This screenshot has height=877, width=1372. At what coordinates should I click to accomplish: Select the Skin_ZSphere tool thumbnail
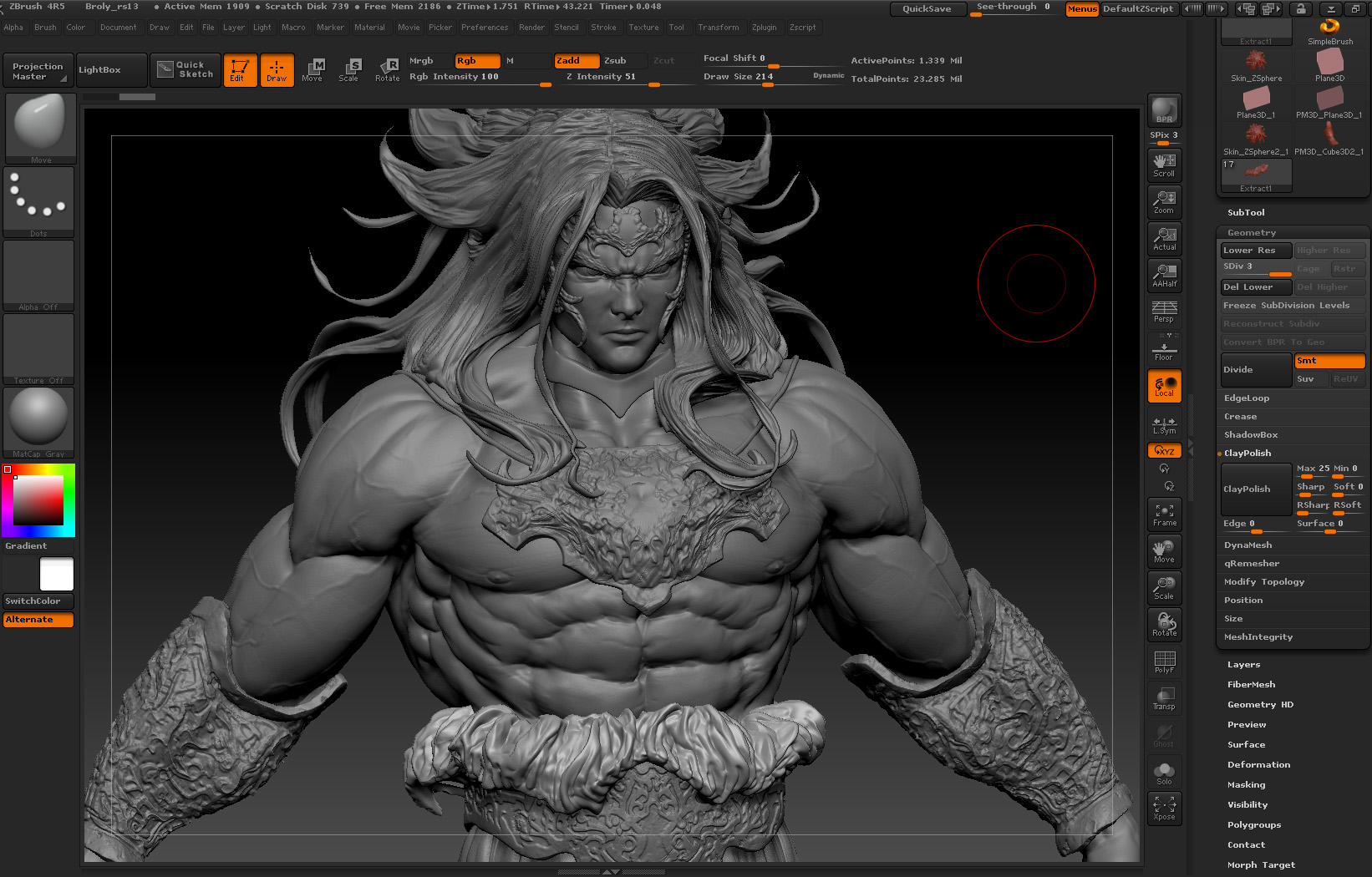pyautogui.click(x=1256, y=66)
